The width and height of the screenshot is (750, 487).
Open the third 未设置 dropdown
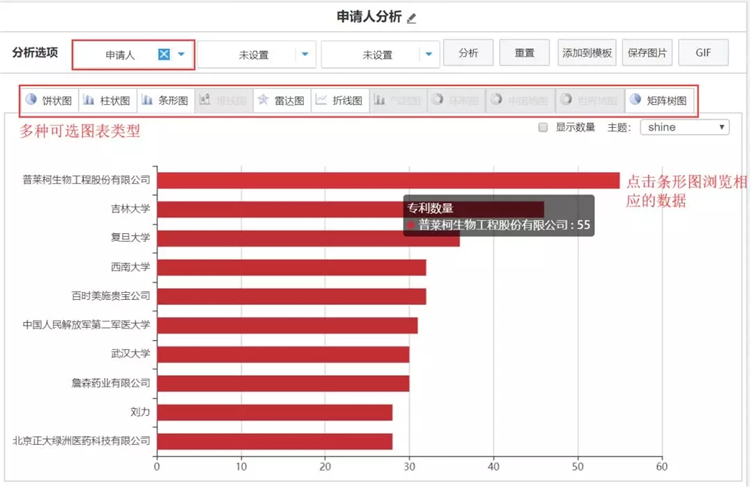(x=429, y=54)
